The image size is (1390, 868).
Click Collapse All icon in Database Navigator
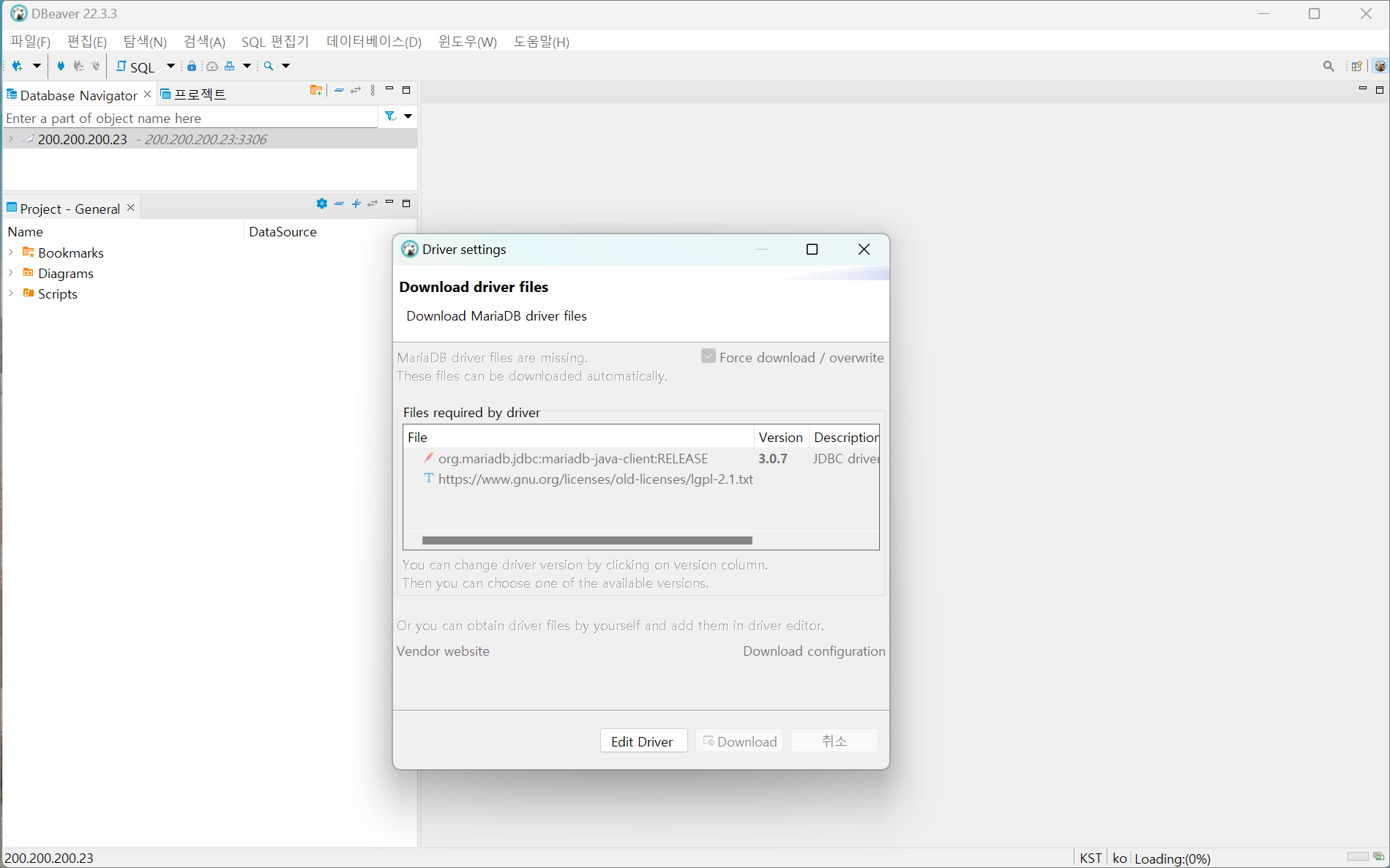point(339,90)
